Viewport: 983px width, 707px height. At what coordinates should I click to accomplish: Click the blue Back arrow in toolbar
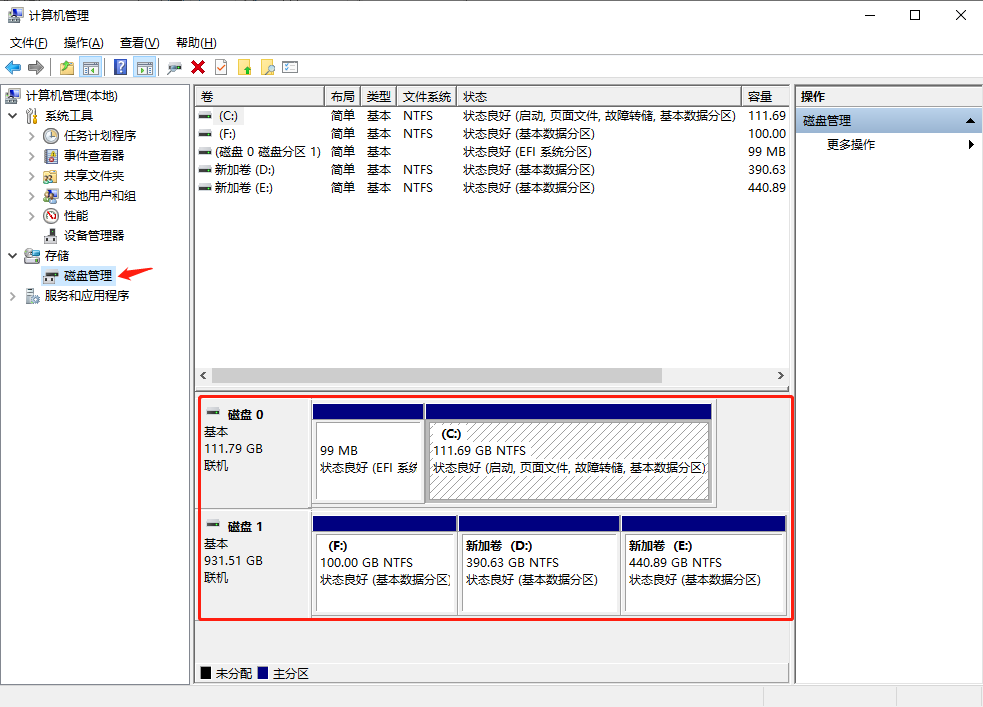click(13, 67)
